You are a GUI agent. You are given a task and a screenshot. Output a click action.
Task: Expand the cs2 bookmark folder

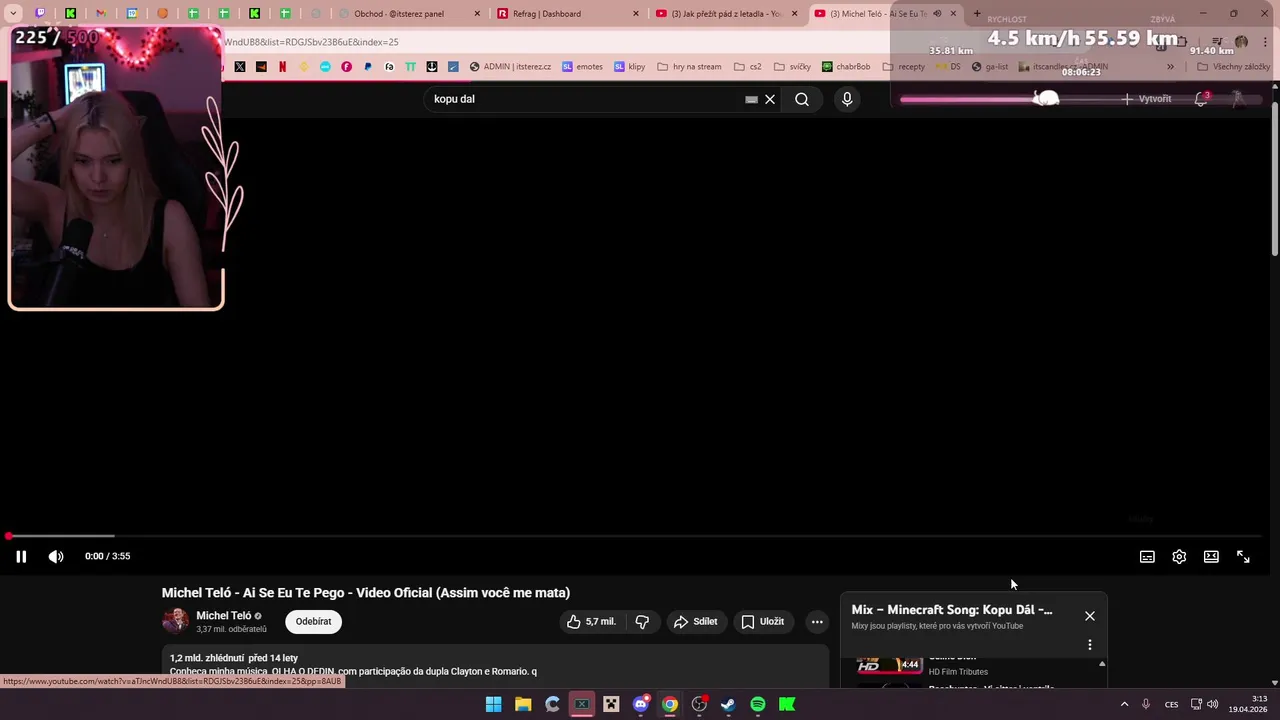click(x=747, y=67)
